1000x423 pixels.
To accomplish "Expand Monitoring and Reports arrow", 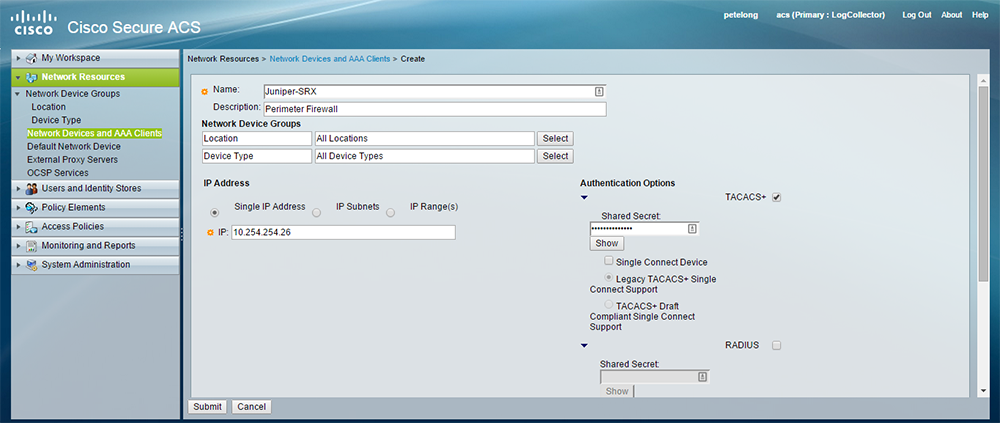I will click(x=18, y=246).
